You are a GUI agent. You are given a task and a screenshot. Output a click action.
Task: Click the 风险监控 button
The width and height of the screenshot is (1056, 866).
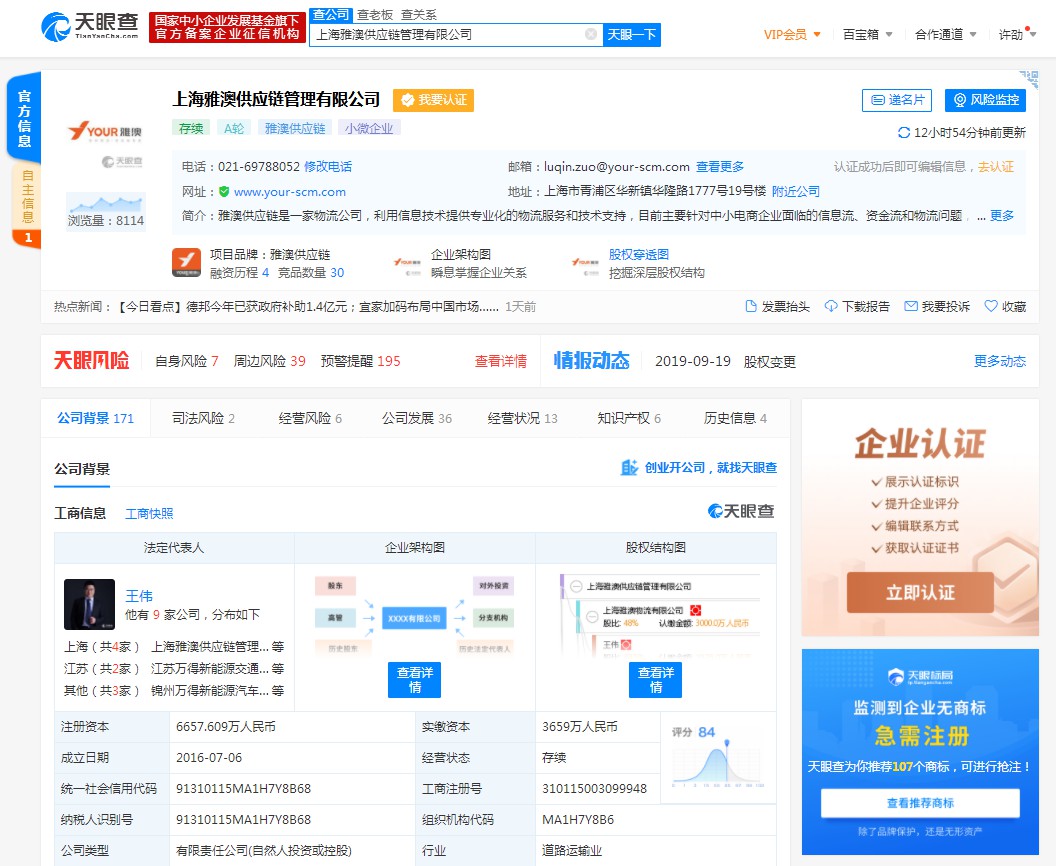click(x=985, y=100)
